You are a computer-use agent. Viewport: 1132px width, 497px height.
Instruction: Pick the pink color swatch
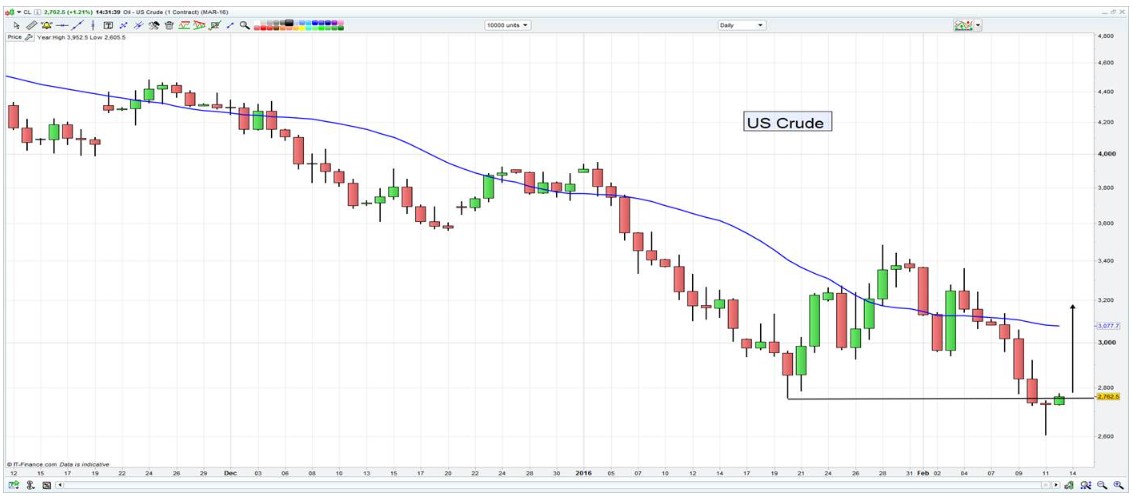click(341, 22)
